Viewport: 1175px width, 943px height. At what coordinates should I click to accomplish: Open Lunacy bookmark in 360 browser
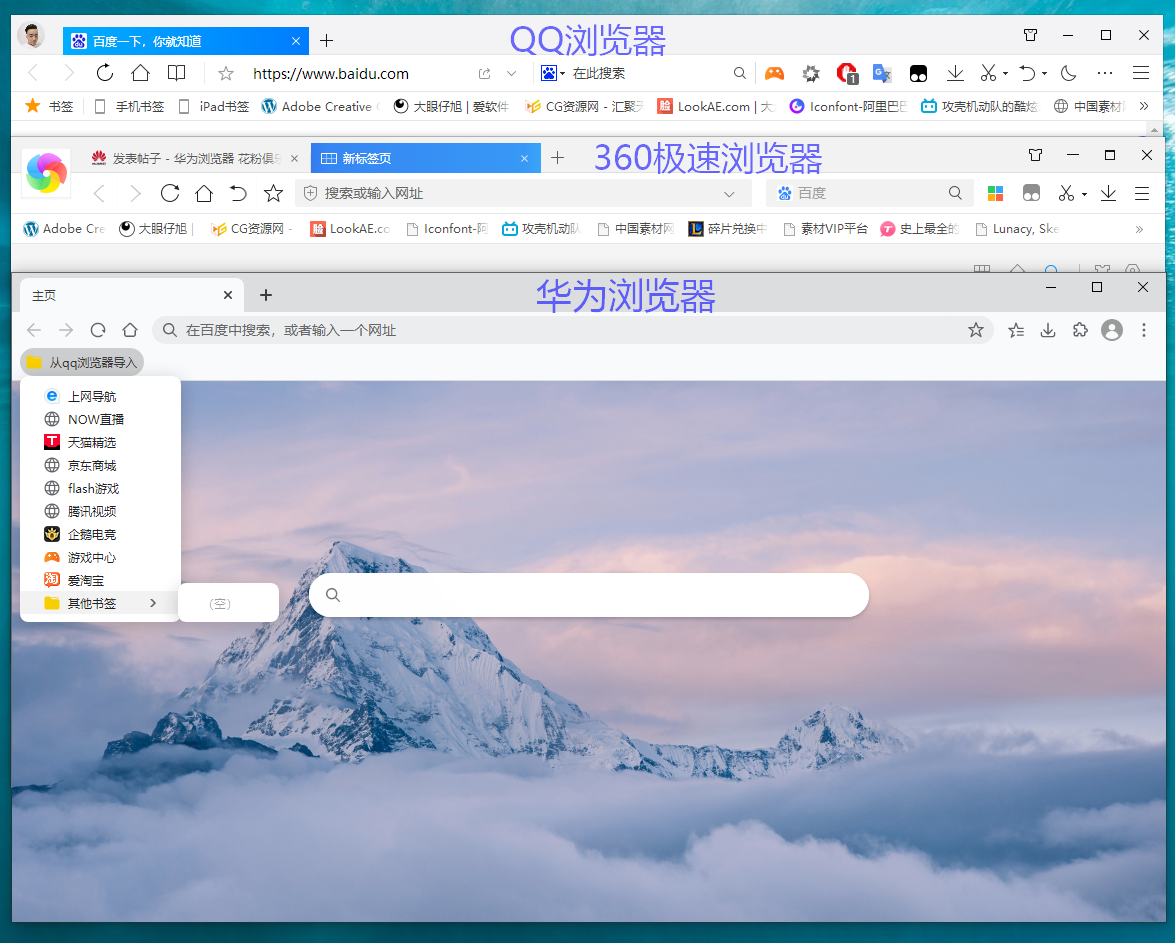(x=1018, y=229)
